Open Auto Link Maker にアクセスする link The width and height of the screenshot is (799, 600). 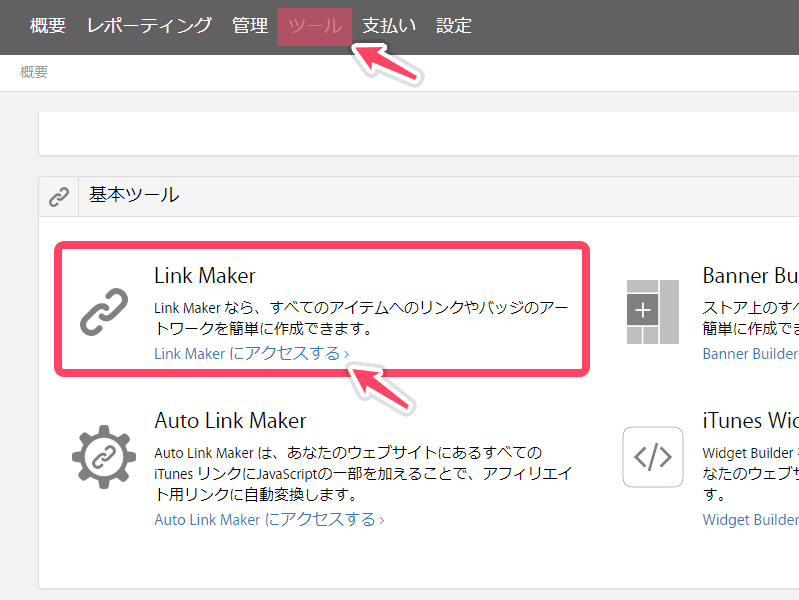(x=270, y=519)
